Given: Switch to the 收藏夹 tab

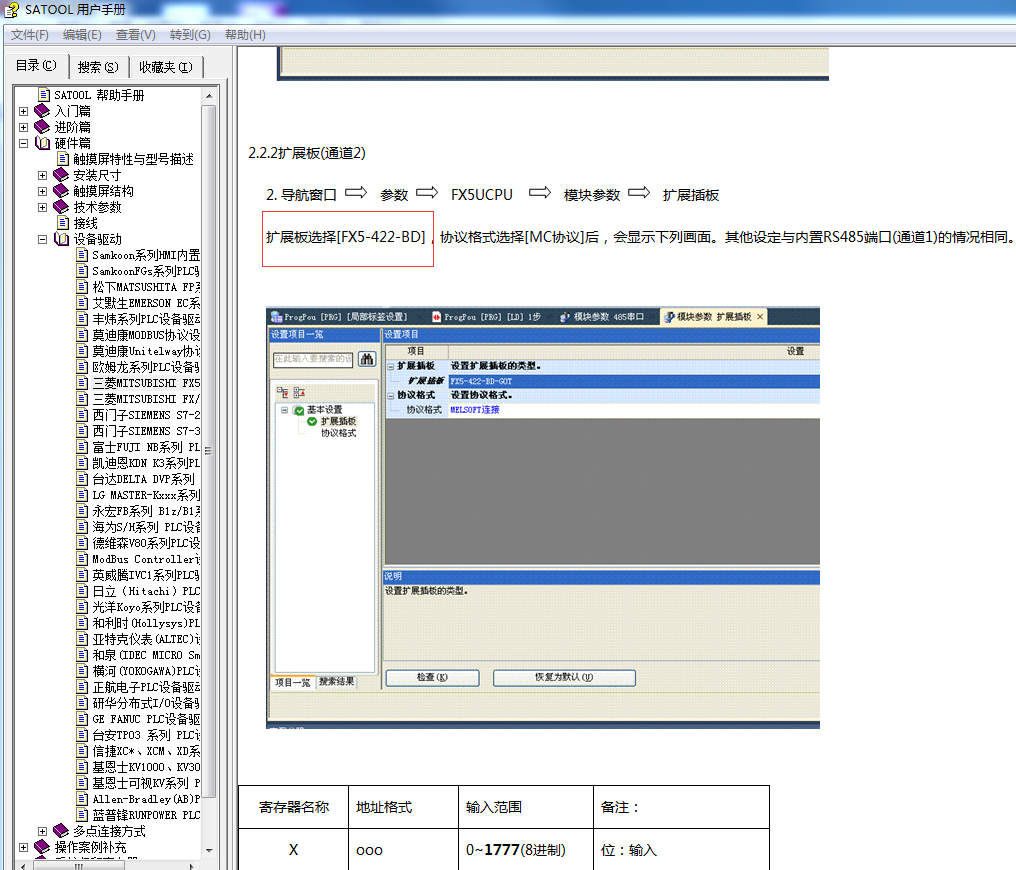Looking at the screenshot, I should (x=165, y=67).
